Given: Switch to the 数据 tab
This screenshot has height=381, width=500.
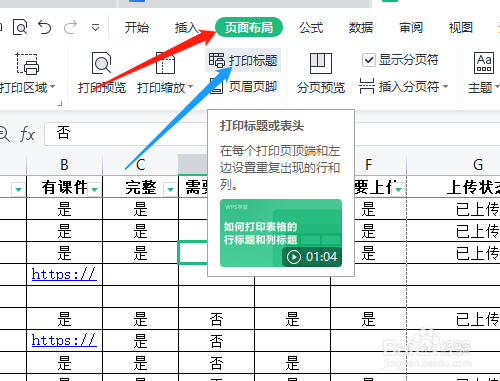Looking at the screenshot, I should [x=361, y=27].
